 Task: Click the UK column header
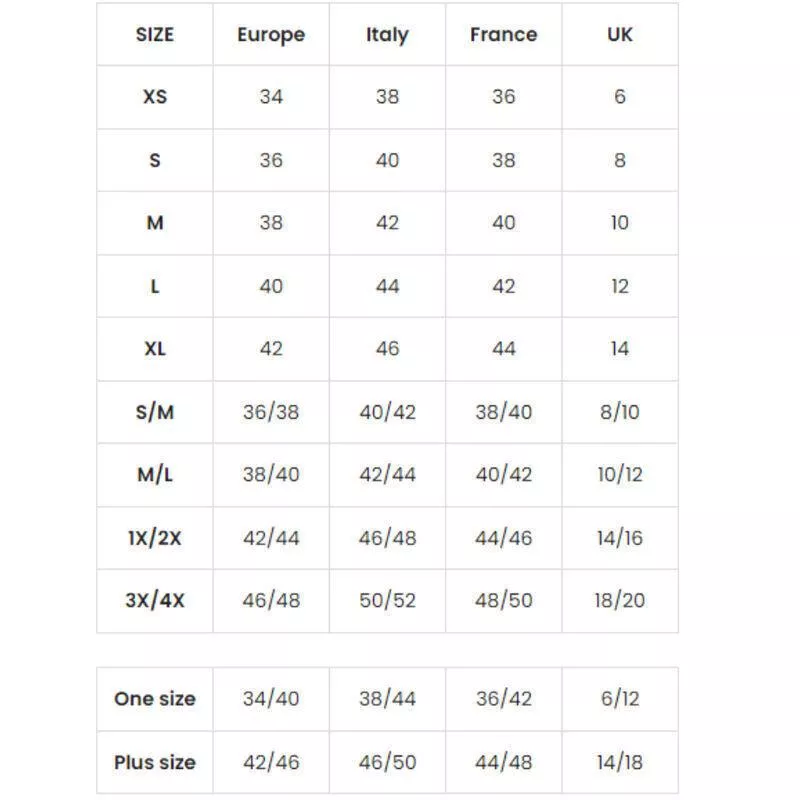(620, 35)
